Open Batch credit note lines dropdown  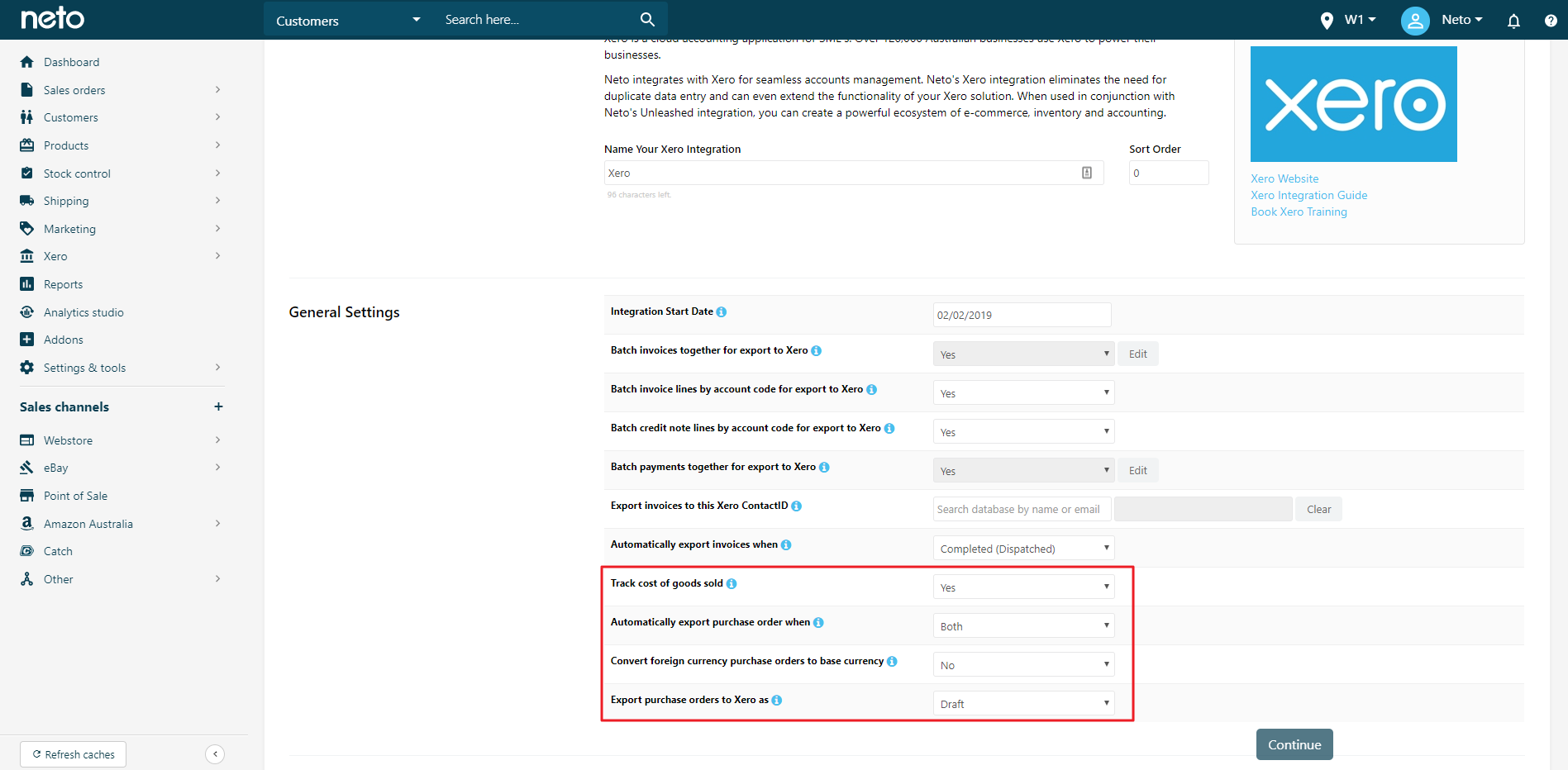point(1023,431)
